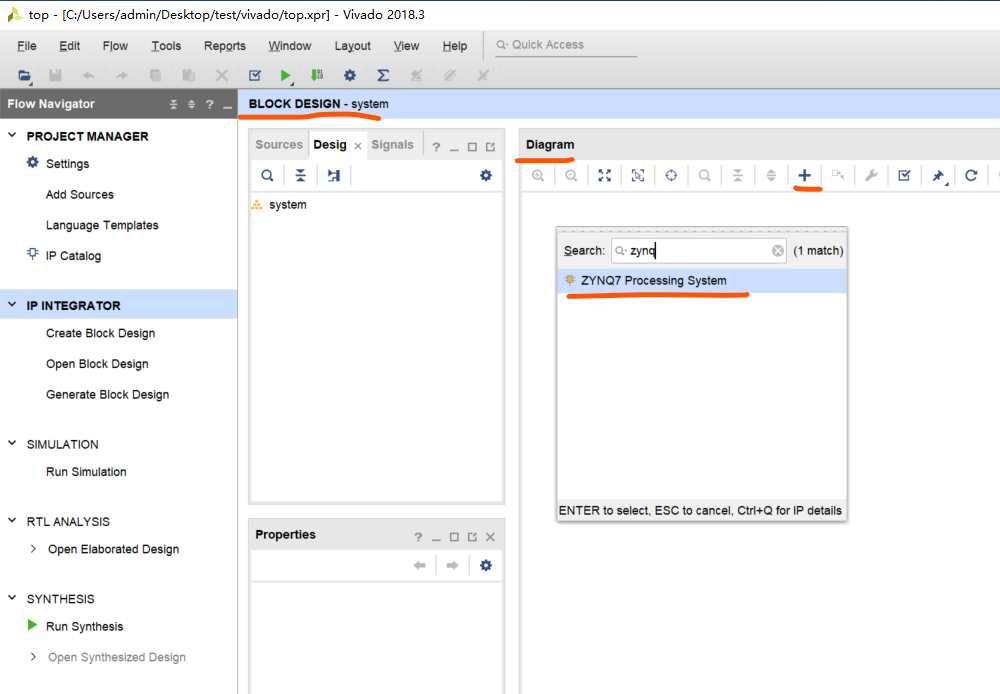Collapse the SYNTHESIS section
The height and width of the screenshot is (694, 1000).
(13, 599)
